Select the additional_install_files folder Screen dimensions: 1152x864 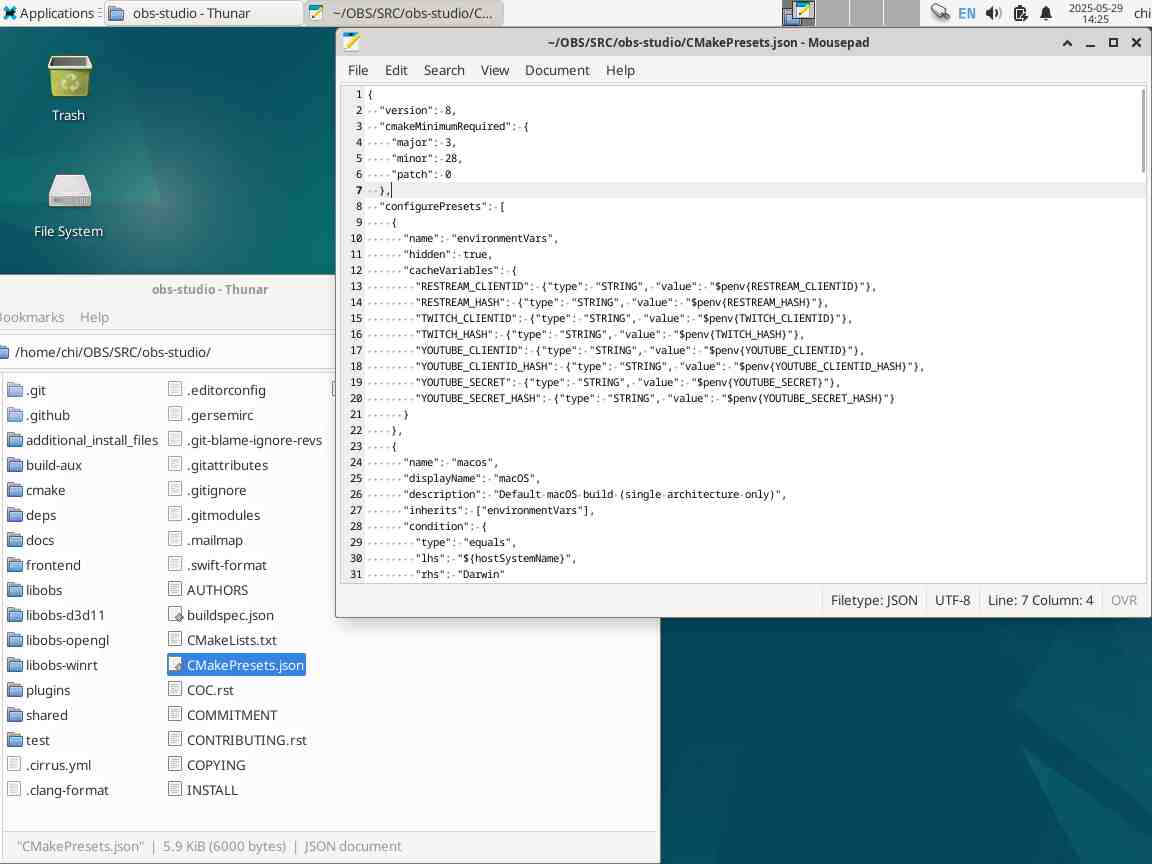pyautogui.click(x=82, y=440)
